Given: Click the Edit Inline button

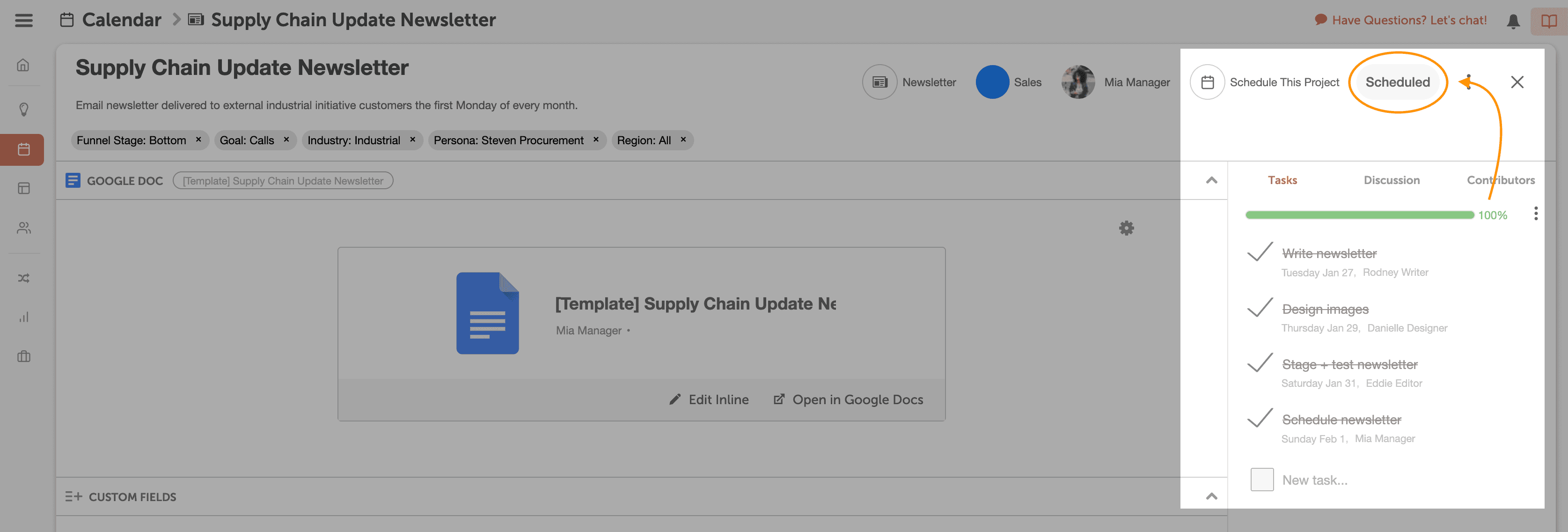Looking at the screenshot, I should (709, 399).
